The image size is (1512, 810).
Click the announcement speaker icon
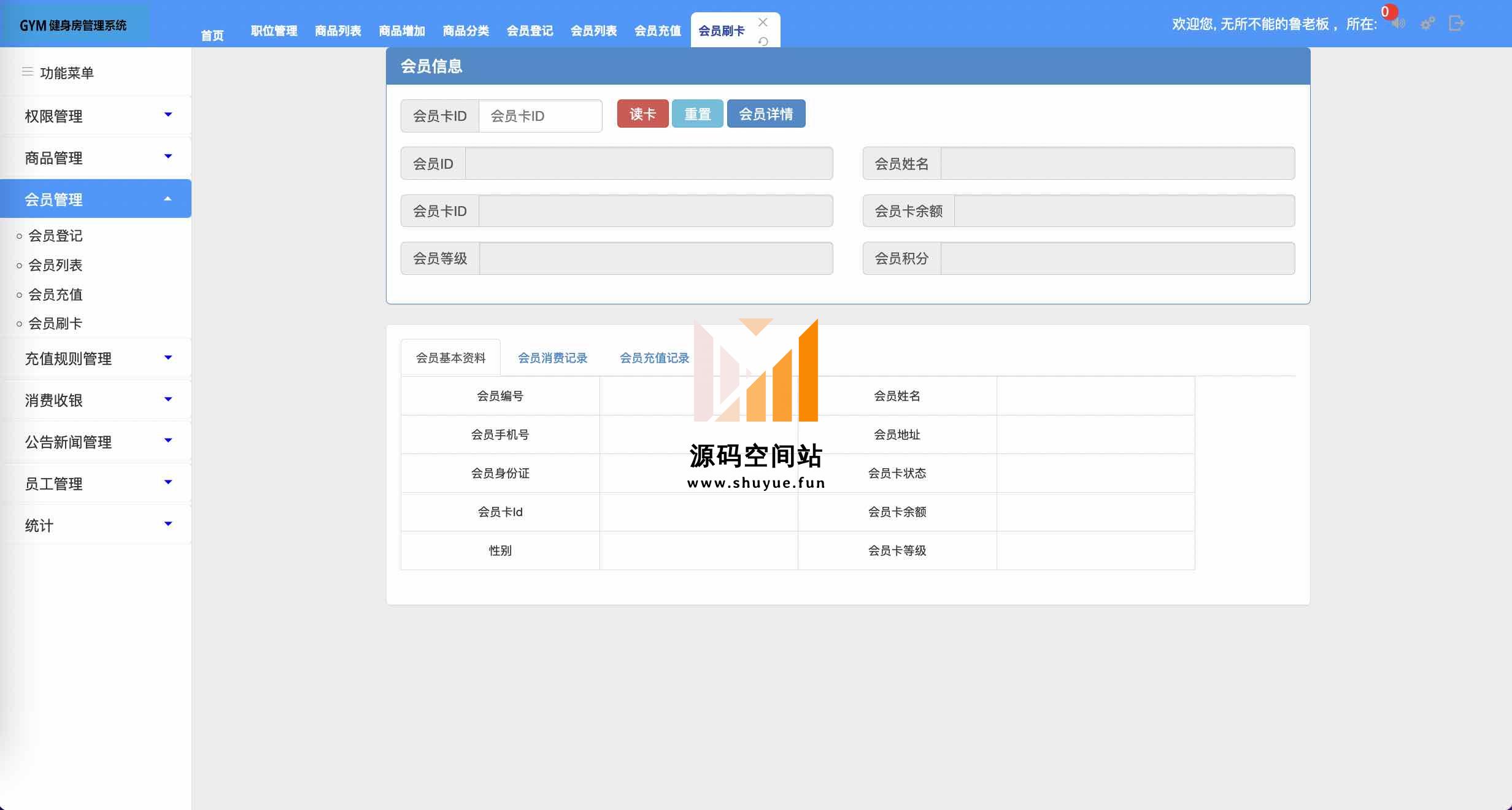pyautogui.click(x=1398, y=24)
